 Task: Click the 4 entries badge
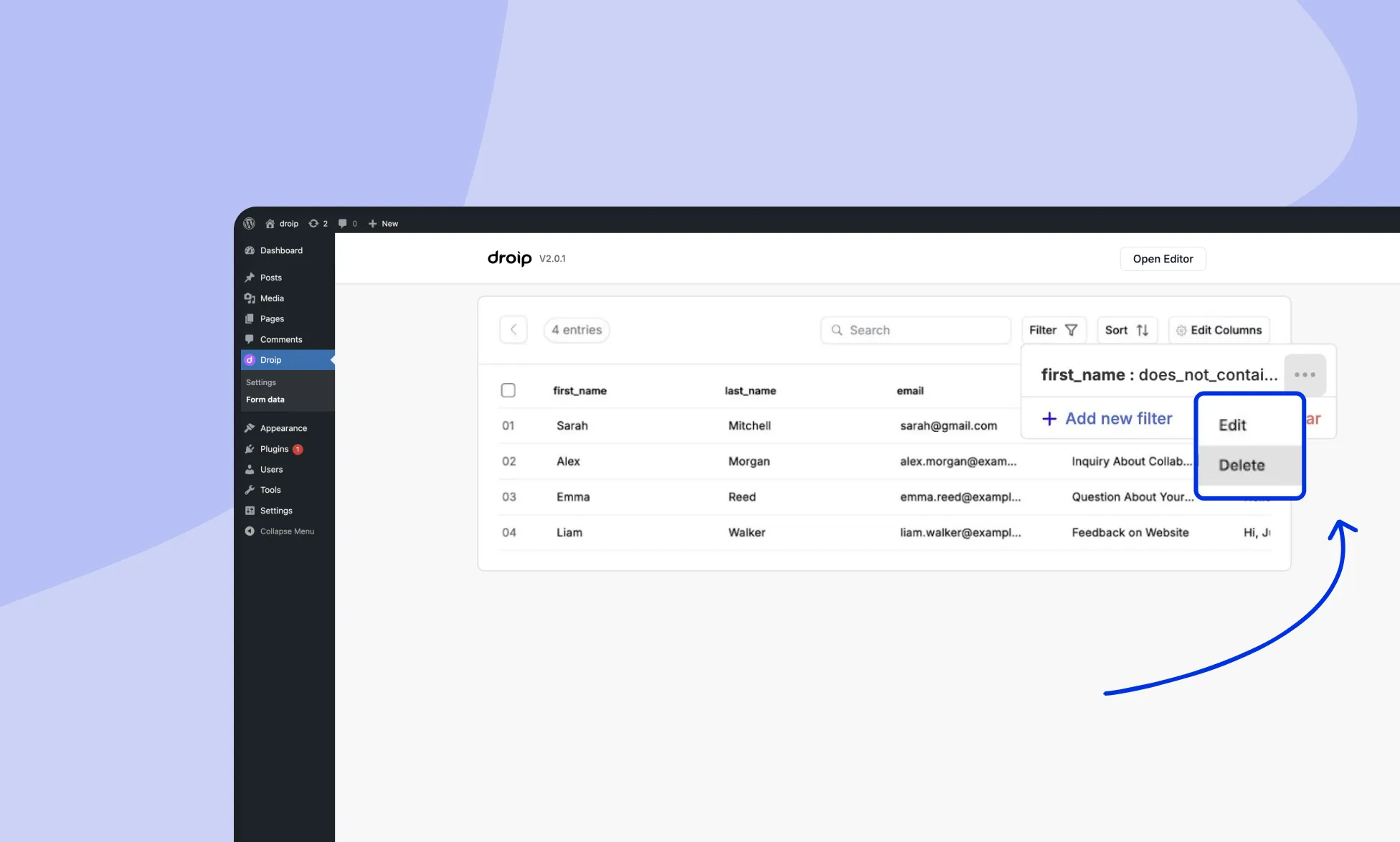click(577, 330)
